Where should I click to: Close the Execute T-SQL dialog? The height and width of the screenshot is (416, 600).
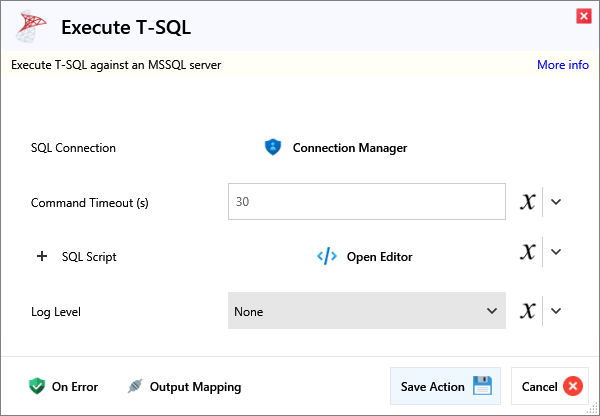pyautogui.click(x=583, y=16)
